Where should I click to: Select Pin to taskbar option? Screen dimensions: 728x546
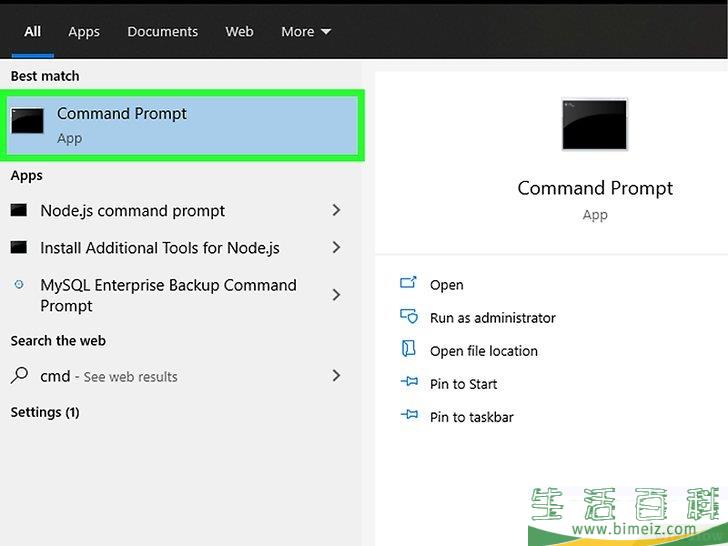(x=471, y=417)
